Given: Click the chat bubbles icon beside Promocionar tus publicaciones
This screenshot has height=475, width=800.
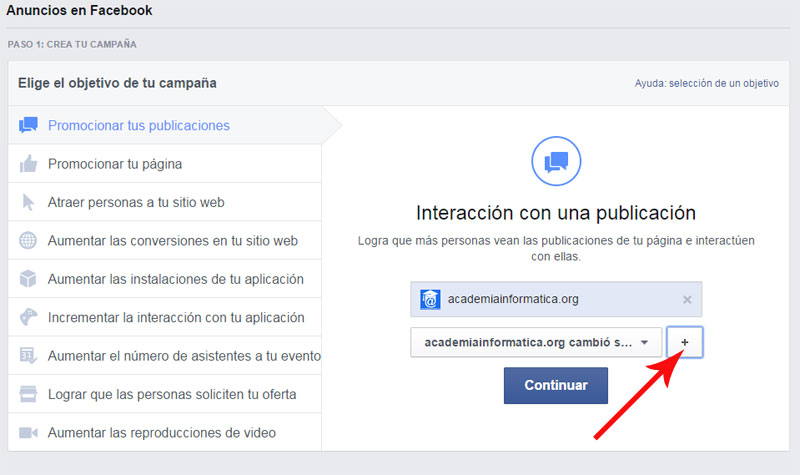Looking at the screenshot, I should pyautogui.click(x=28, y=125).
